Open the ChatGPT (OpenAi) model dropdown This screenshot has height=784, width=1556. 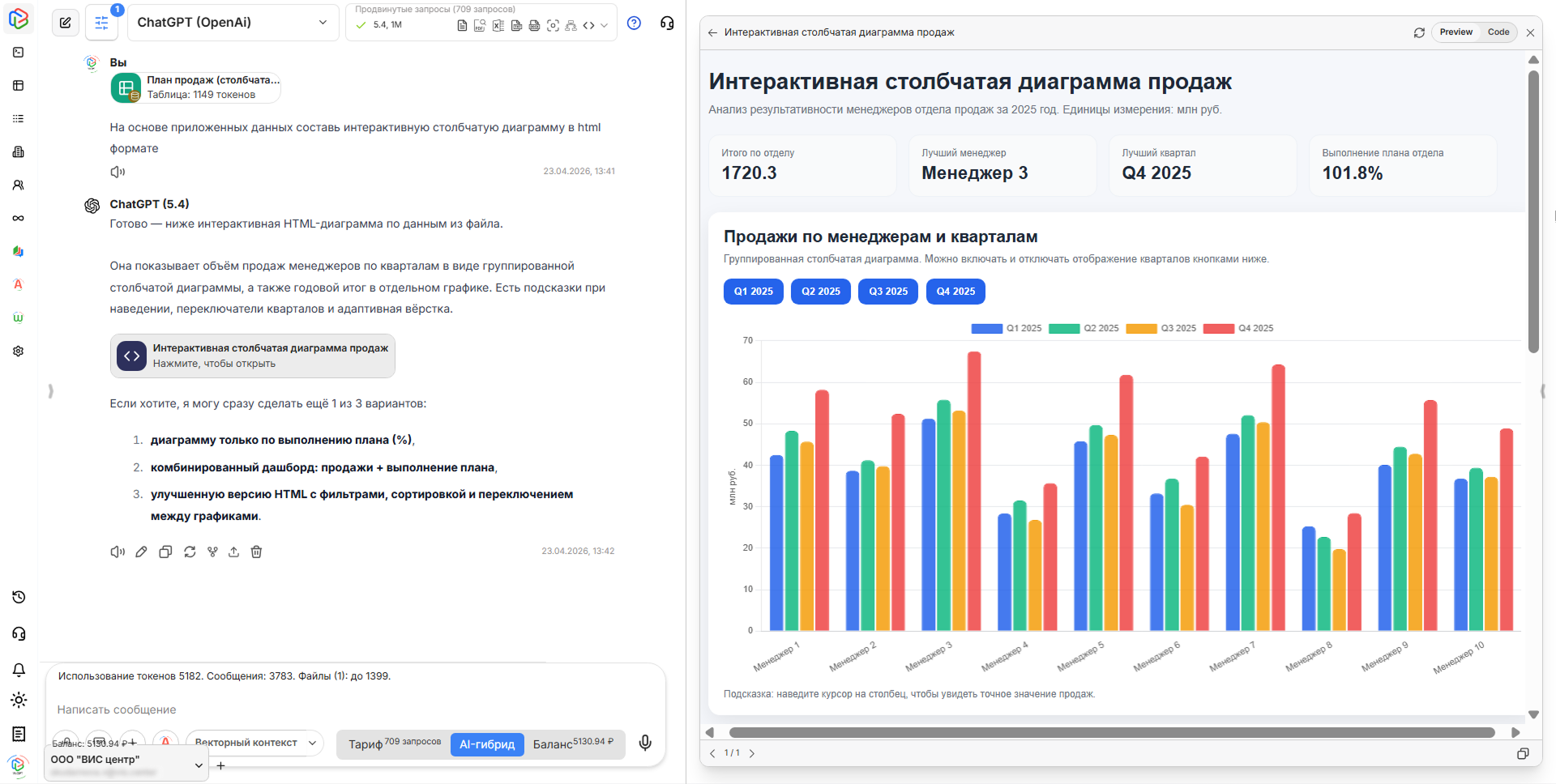tap(233, 22)
